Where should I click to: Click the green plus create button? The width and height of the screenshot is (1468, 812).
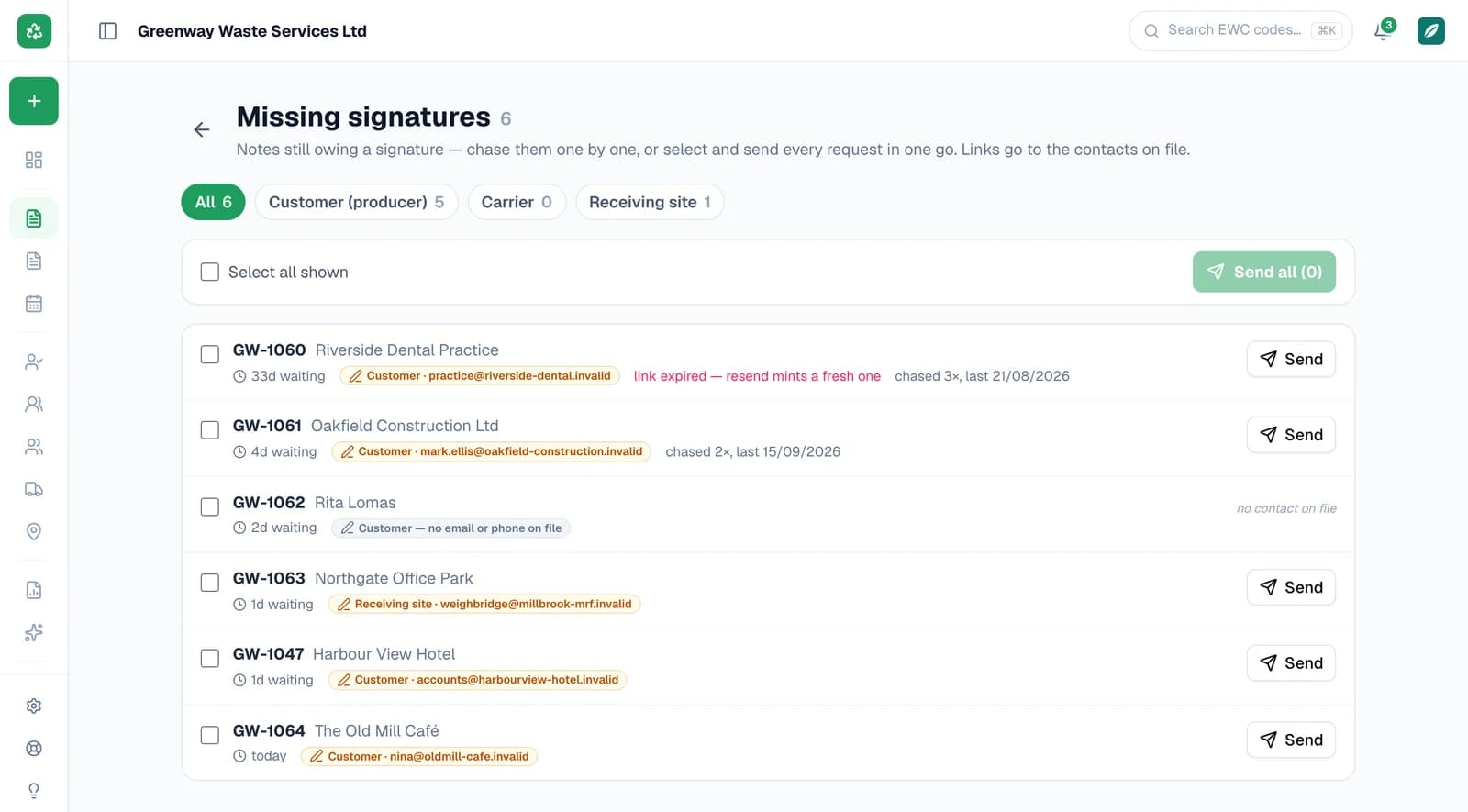[x=34, y=101]
